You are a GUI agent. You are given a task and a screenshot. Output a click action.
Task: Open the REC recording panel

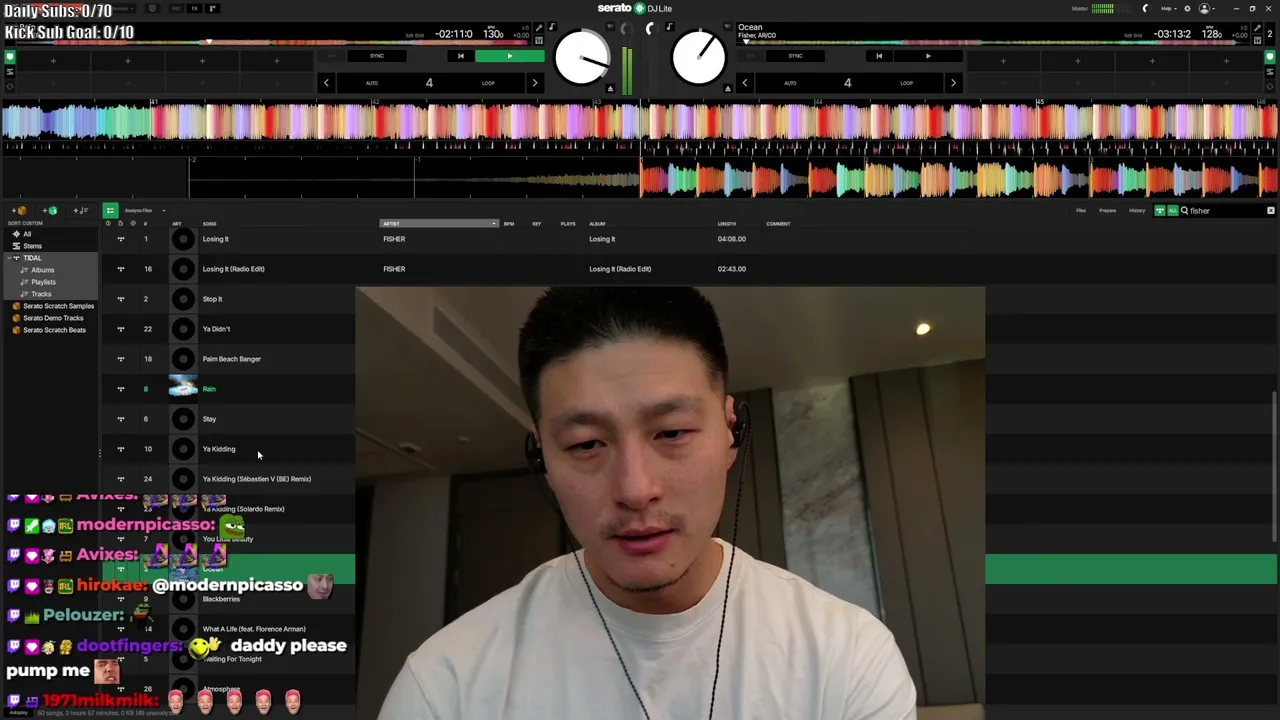(175, 9)
